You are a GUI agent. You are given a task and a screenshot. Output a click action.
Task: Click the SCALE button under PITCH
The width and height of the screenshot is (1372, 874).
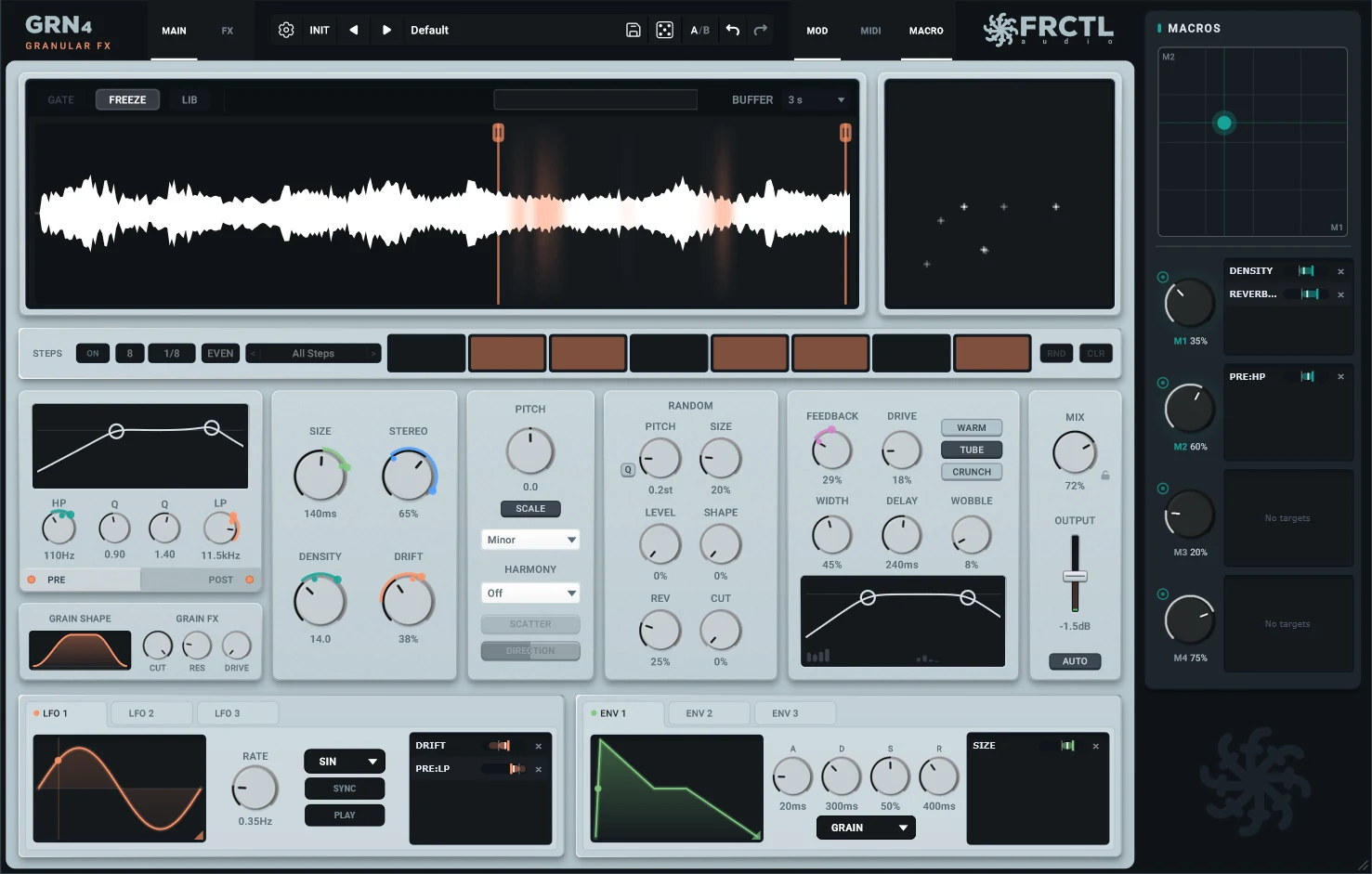pos(530,509)
